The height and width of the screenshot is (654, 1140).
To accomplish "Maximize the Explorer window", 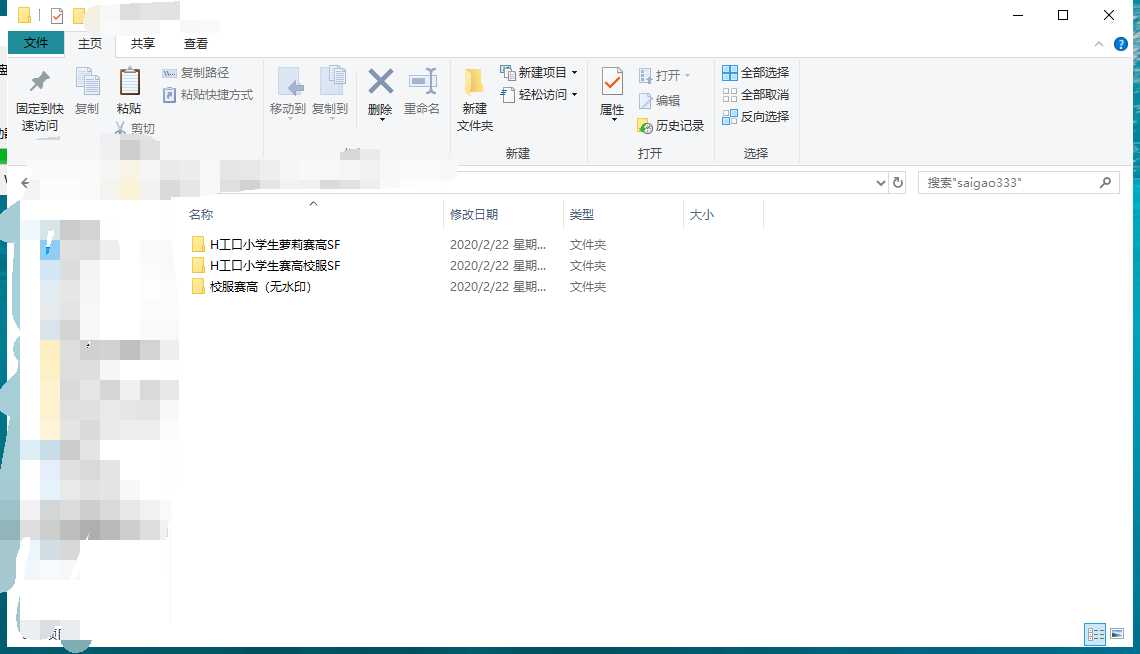I will point(1063,15).
